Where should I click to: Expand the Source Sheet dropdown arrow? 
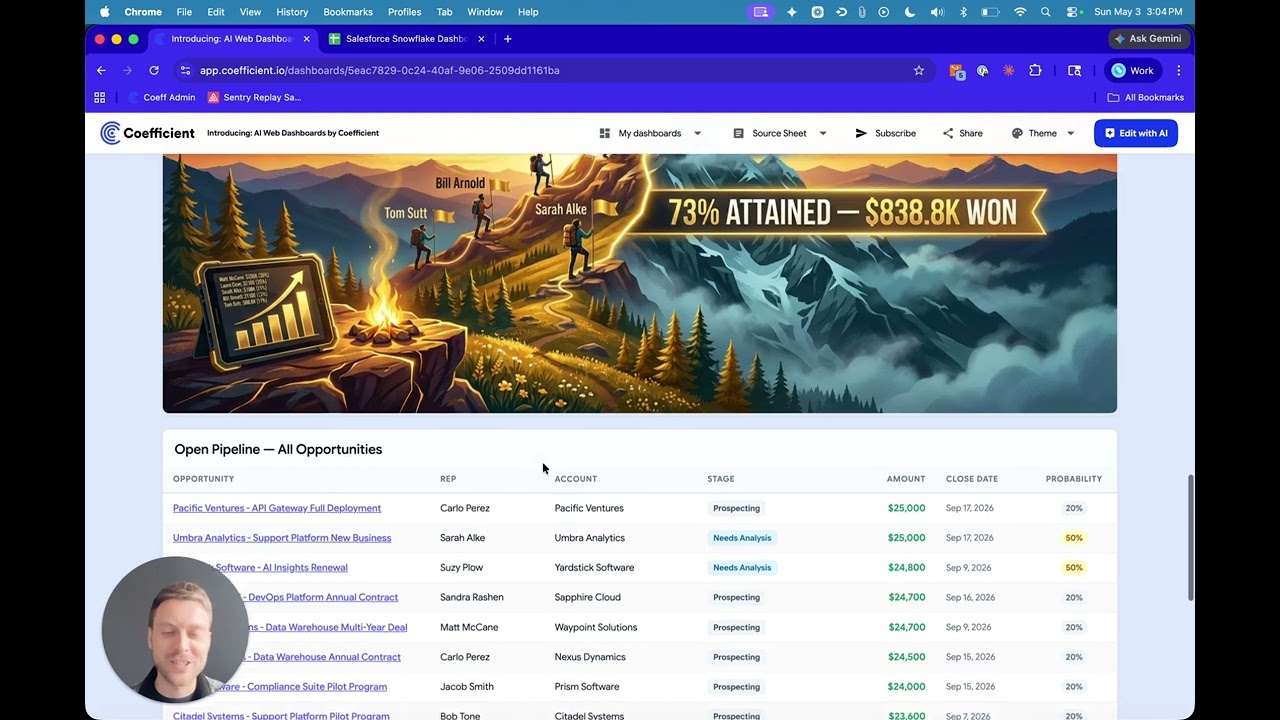pos(823,133)
